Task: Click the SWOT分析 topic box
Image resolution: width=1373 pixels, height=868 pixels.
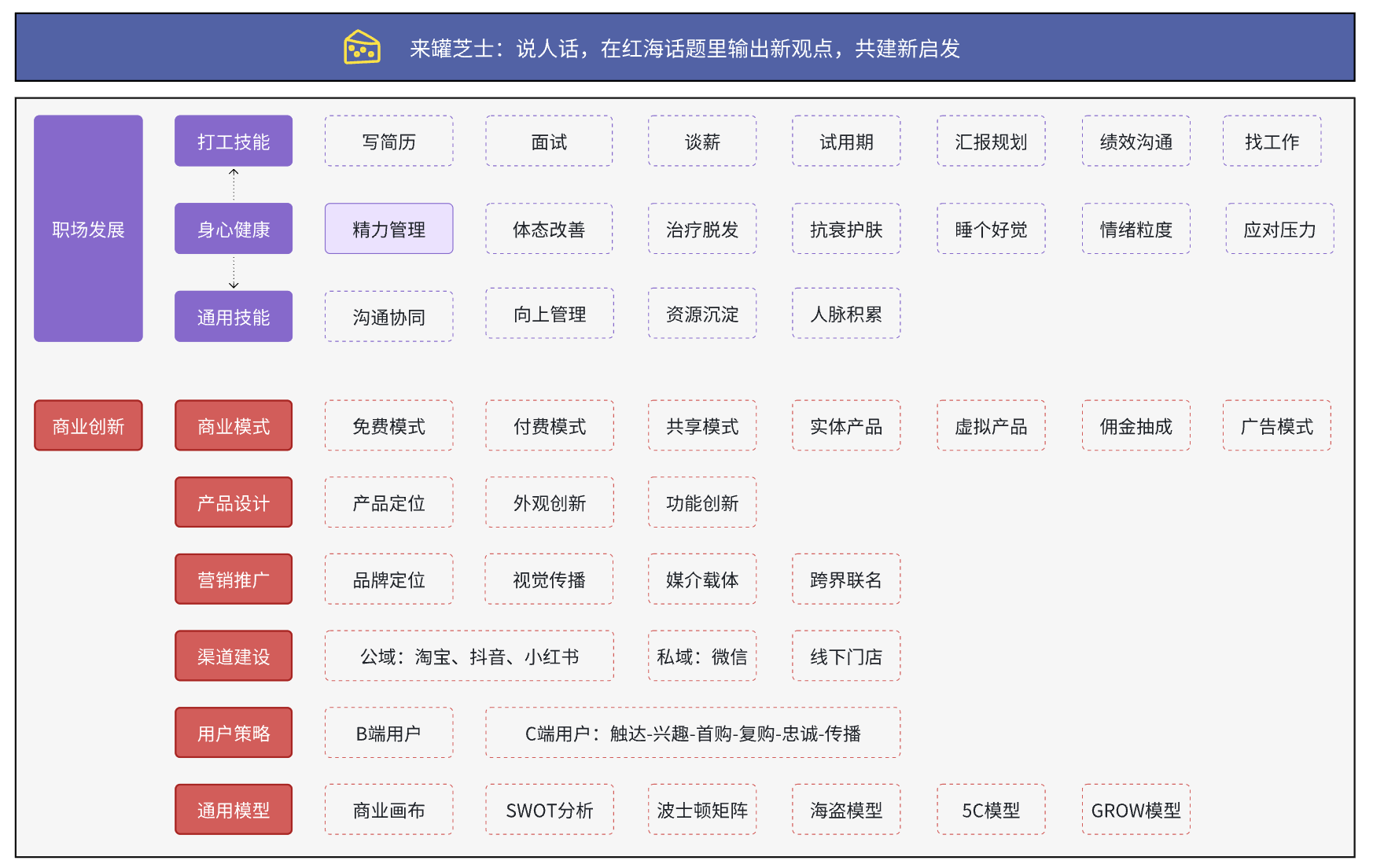Action: point(550,810)
